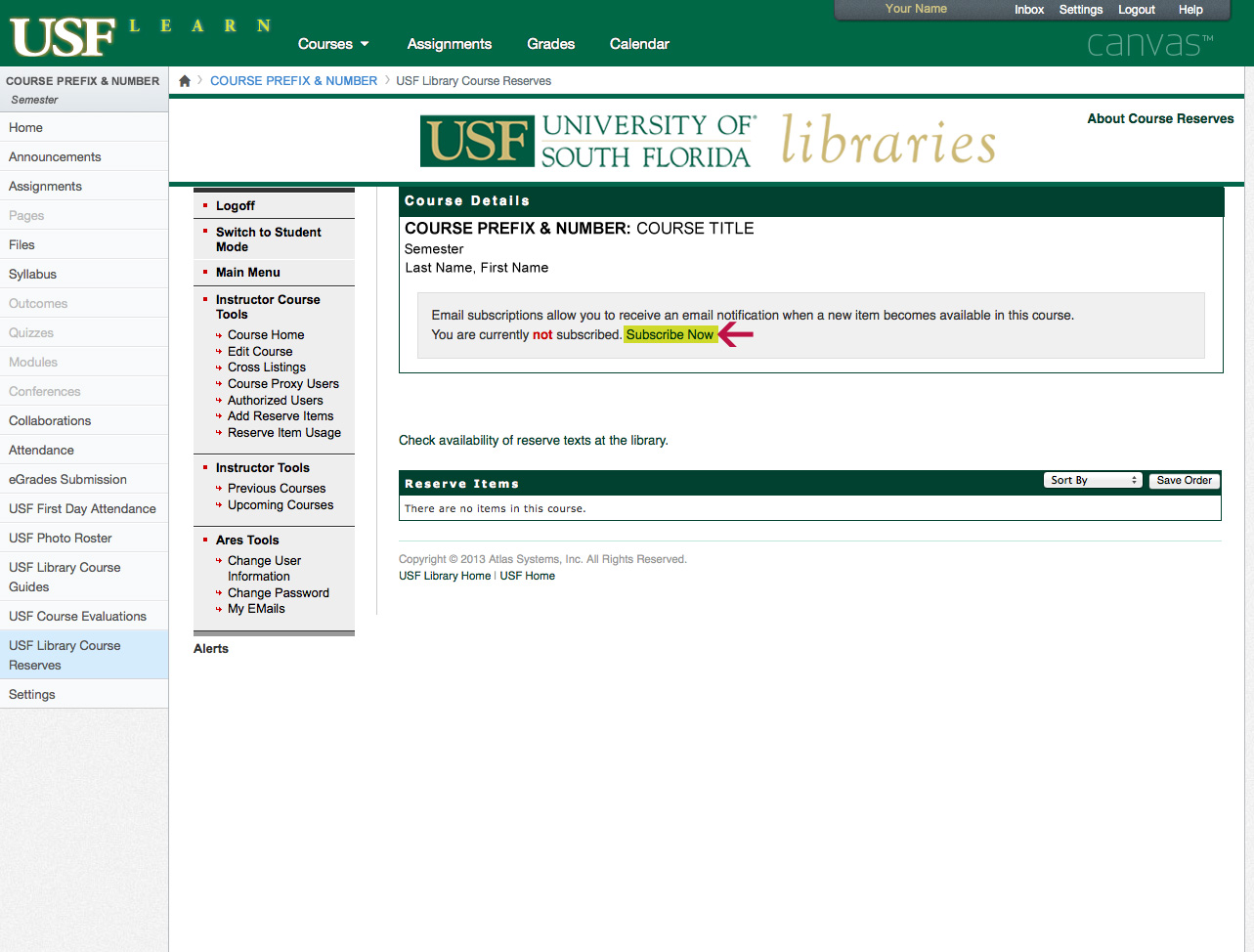Open Change User Information link
The image size is (1254, 952).
(264, 568)
